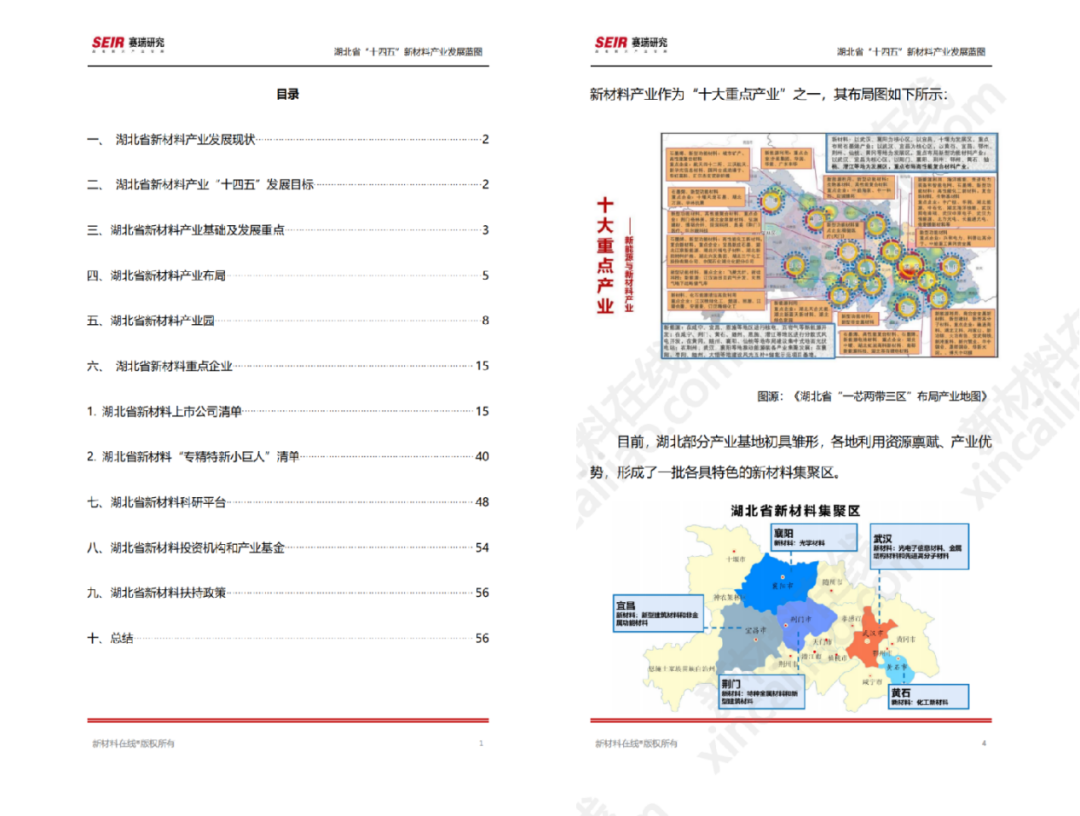Click the map title 湖北省新材料集聚区
Image resolution: width=1080 pixels, height=816 pixels.
[796, 511]
